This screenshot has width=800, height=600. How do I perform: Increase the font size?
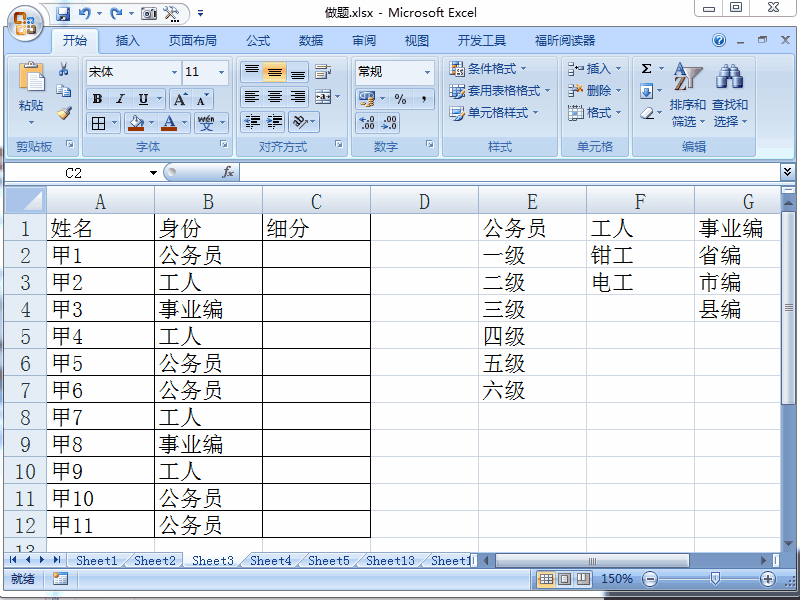181,99
